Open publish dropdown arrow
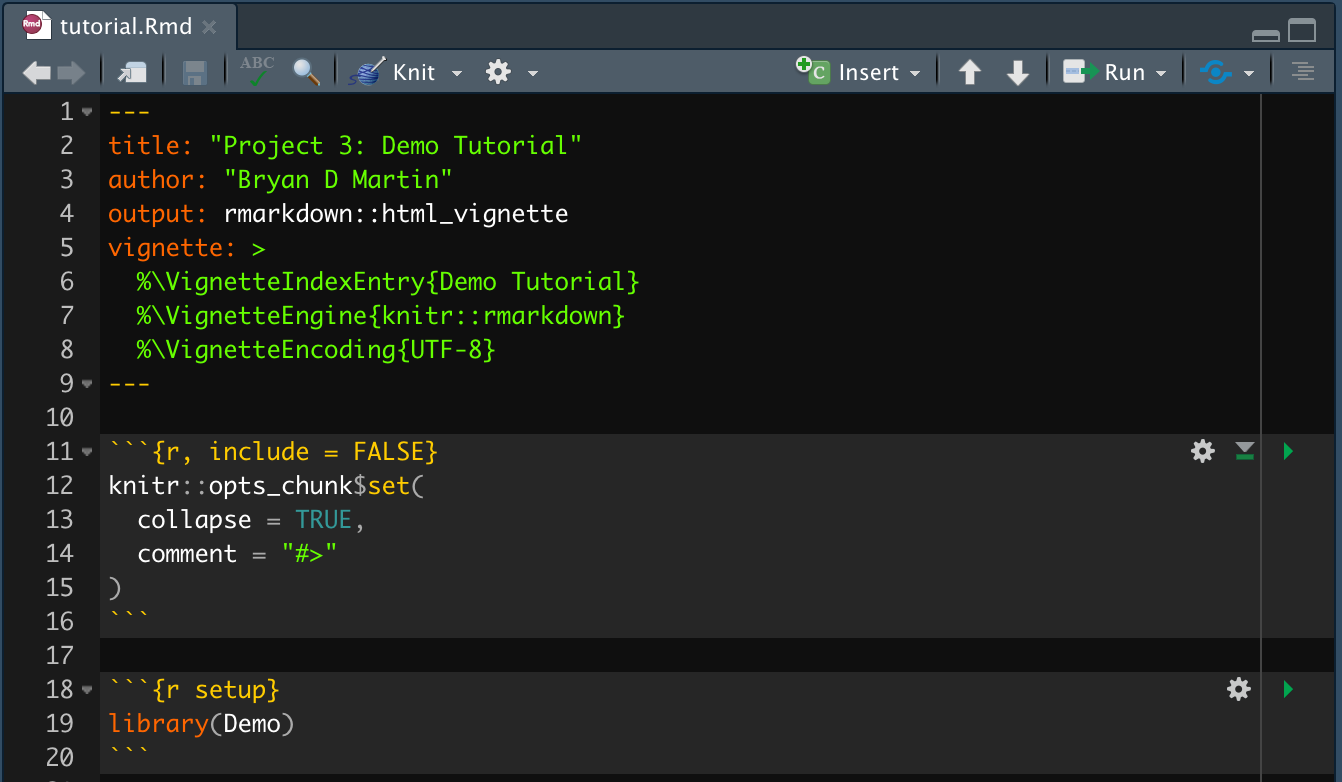Viewport: 1342px width, 782px height. [x=1249, y=73]
